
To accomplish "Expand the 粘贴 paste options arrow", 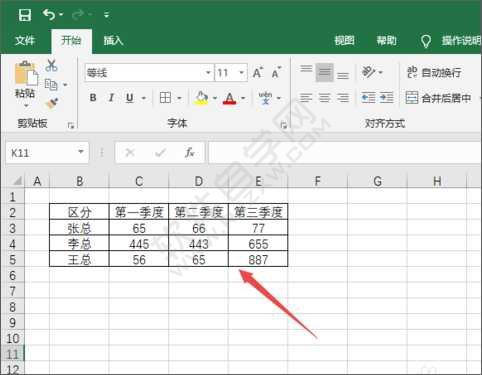I will tap(26, 105).
